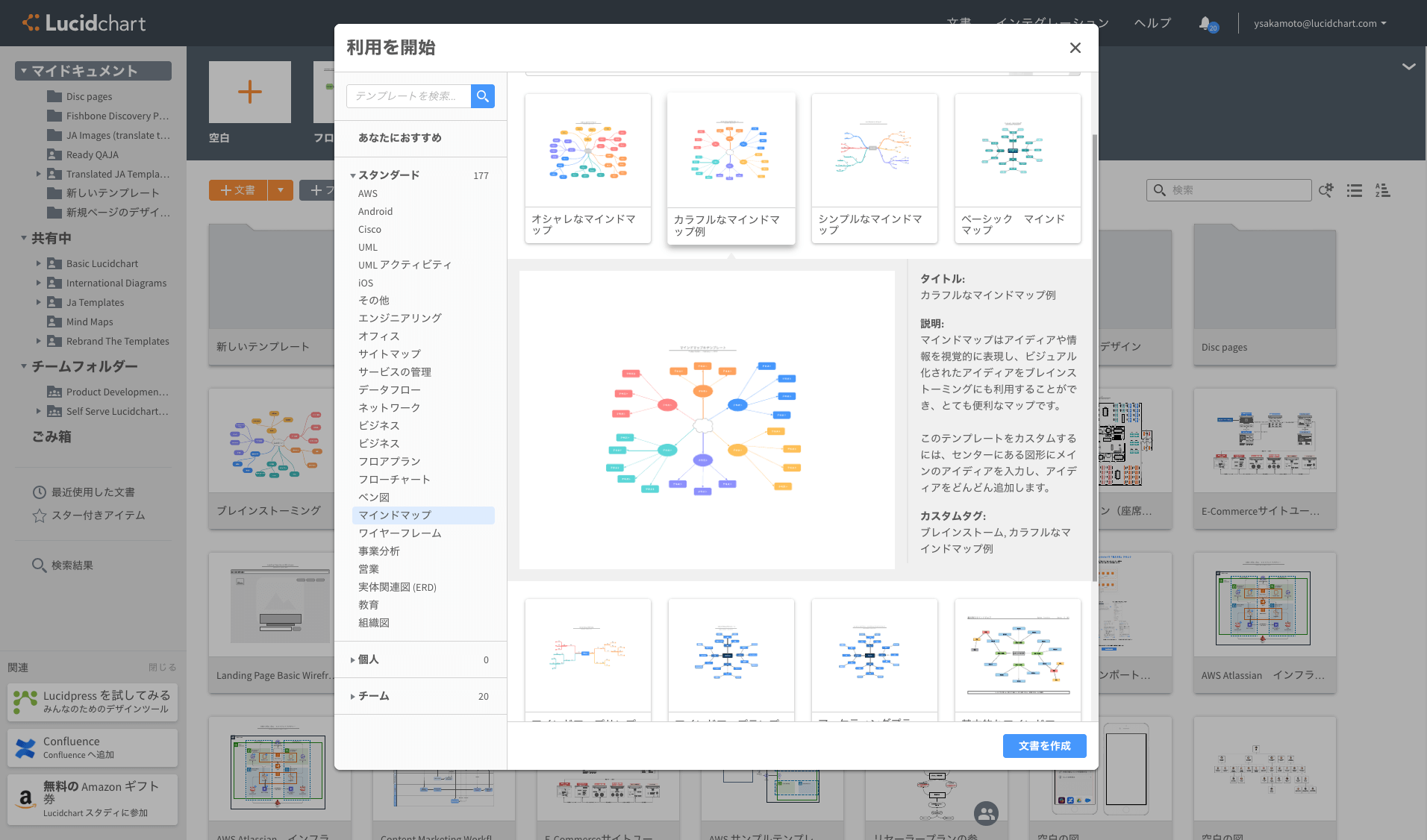Viewport: 1427px width, 840px height.
Task: Open the dropdown arrow next to +文書
Action: (280, 190)
